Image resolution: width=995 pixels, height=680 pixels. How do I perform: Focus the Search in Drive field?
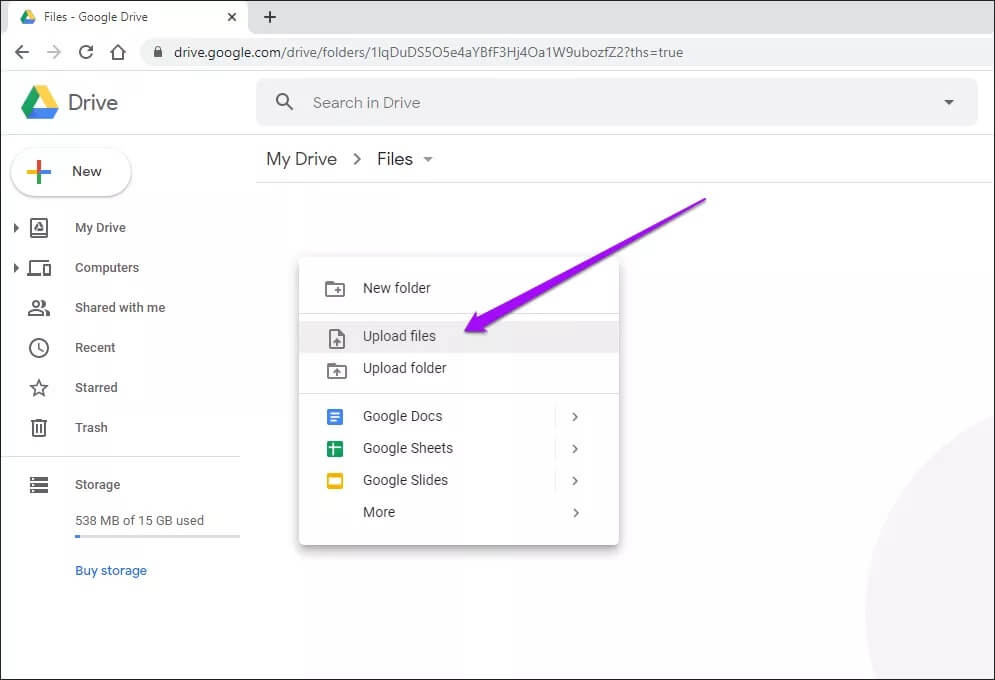coord(600,102)
